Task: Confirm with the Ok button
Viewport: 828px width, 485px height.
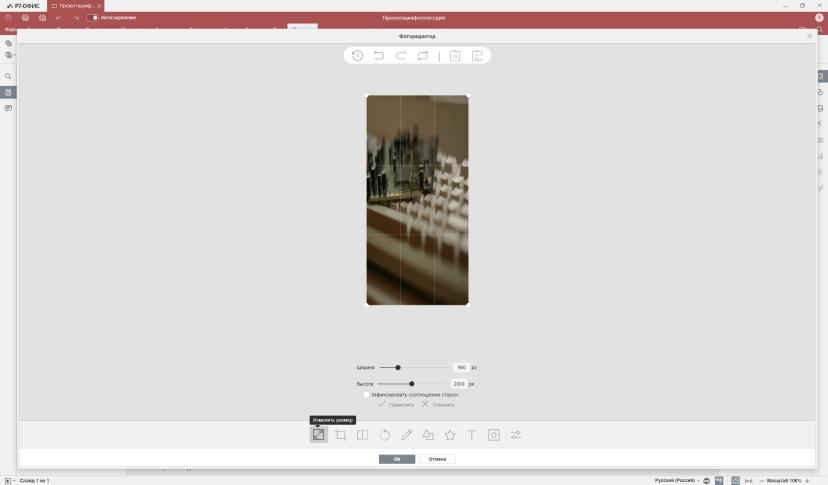Action: point(397,459)
